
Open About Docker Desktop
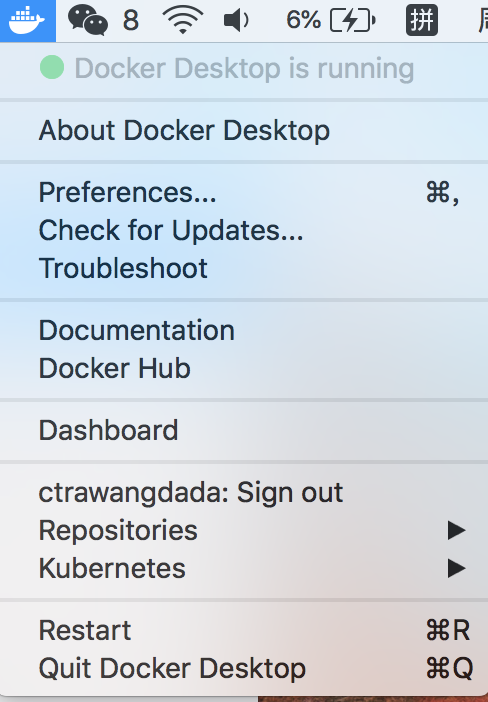click(x=244, y=130)
